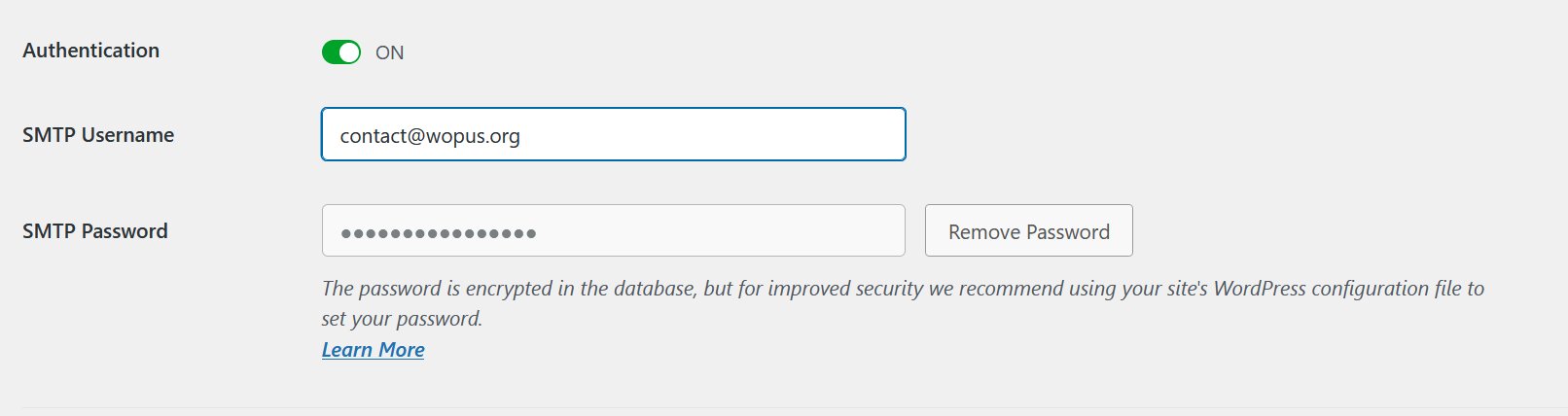Click the green left side of the Authentication switch

click(331, 52)
